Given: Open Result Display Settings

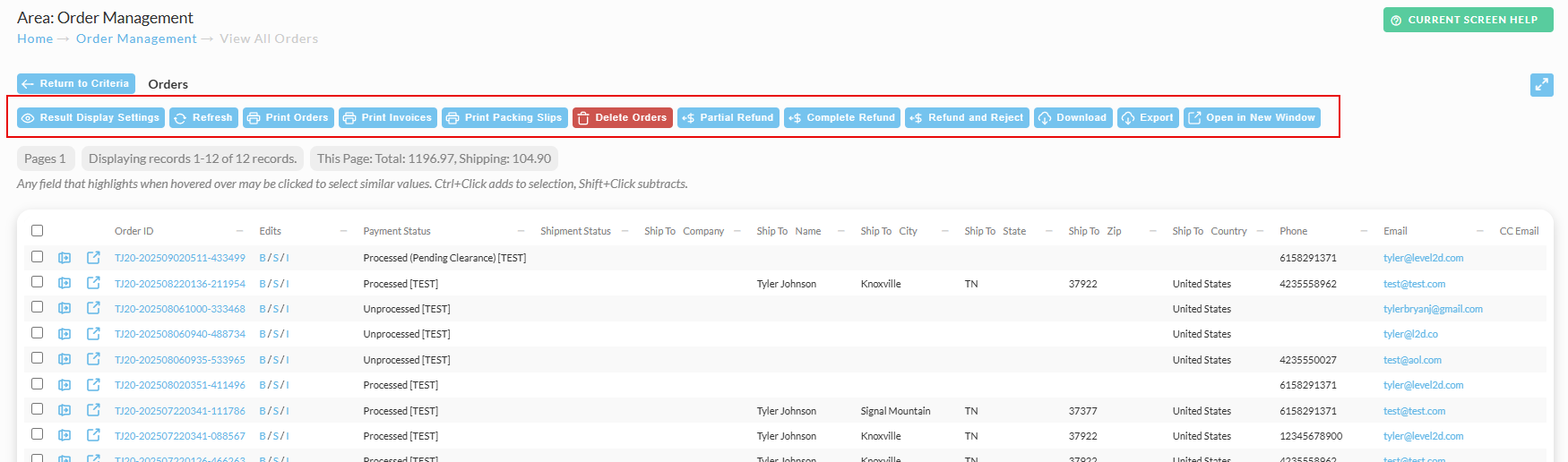Looking at the screenshot, I should point(90,117).
